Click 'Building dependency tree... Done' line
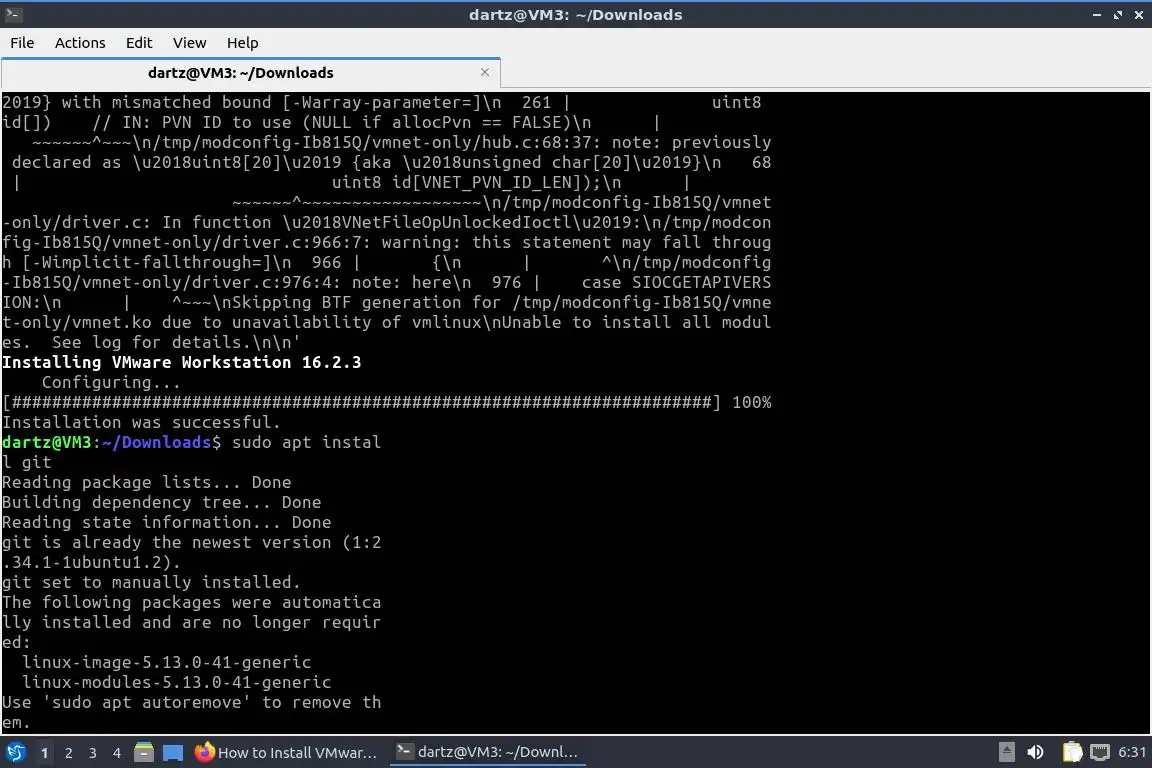The height and width of the screenshot is (768, 1152). pyautogui.click(x=162, y=502)
